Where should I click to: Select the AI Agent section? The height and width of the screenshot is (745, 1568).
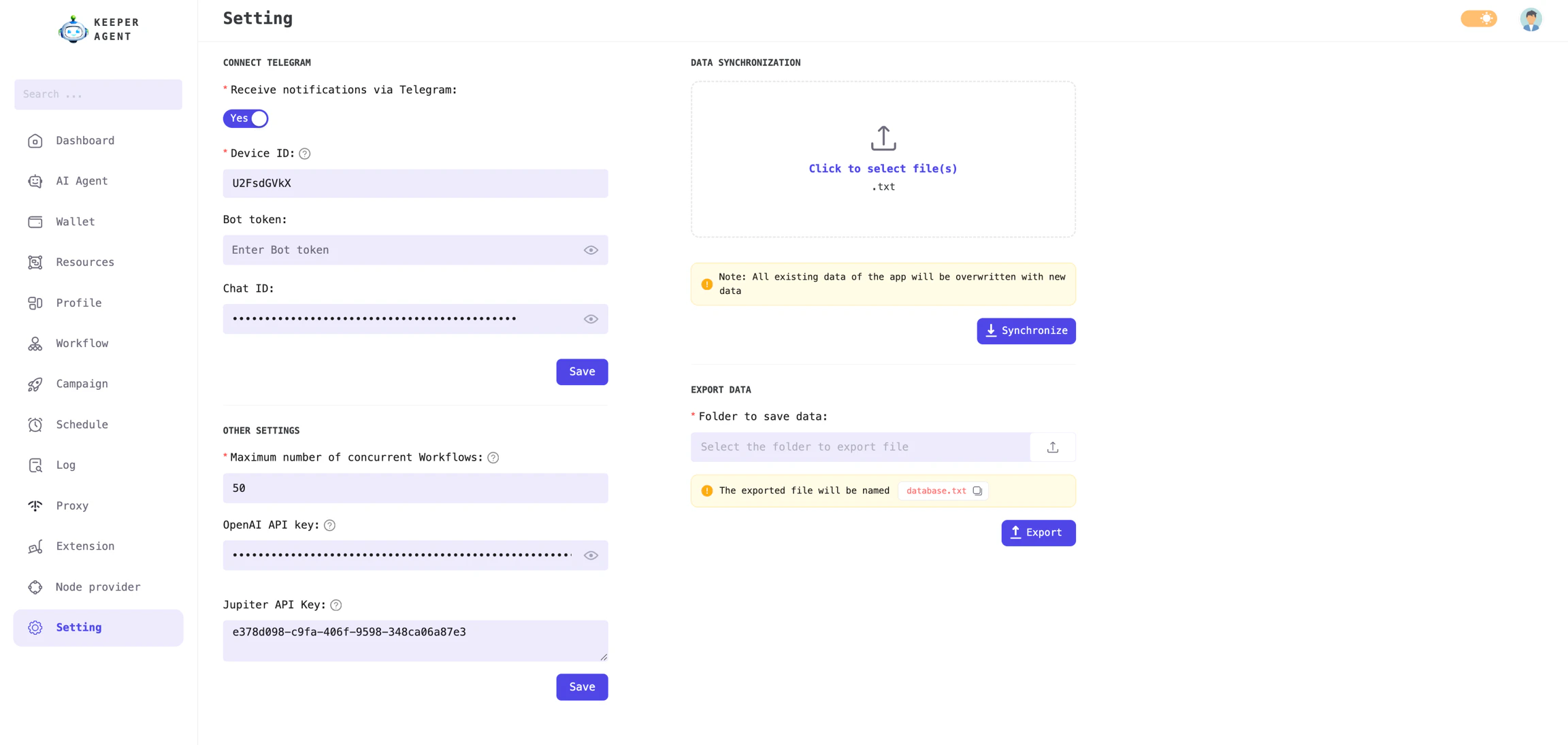pos(82,181)
